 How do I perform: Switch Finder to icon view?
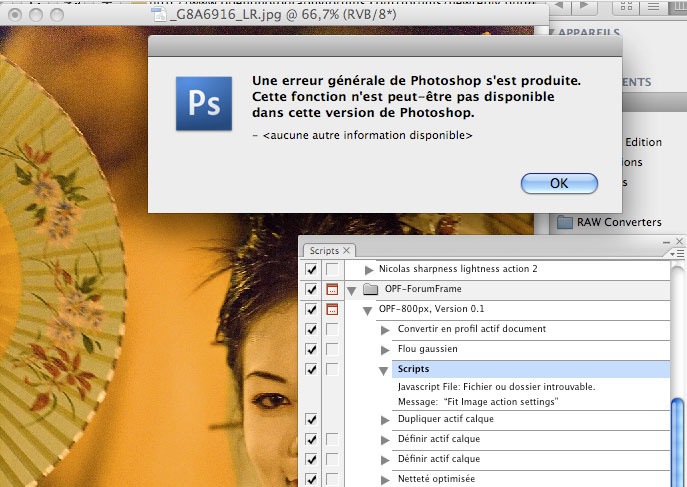point(627,9)
